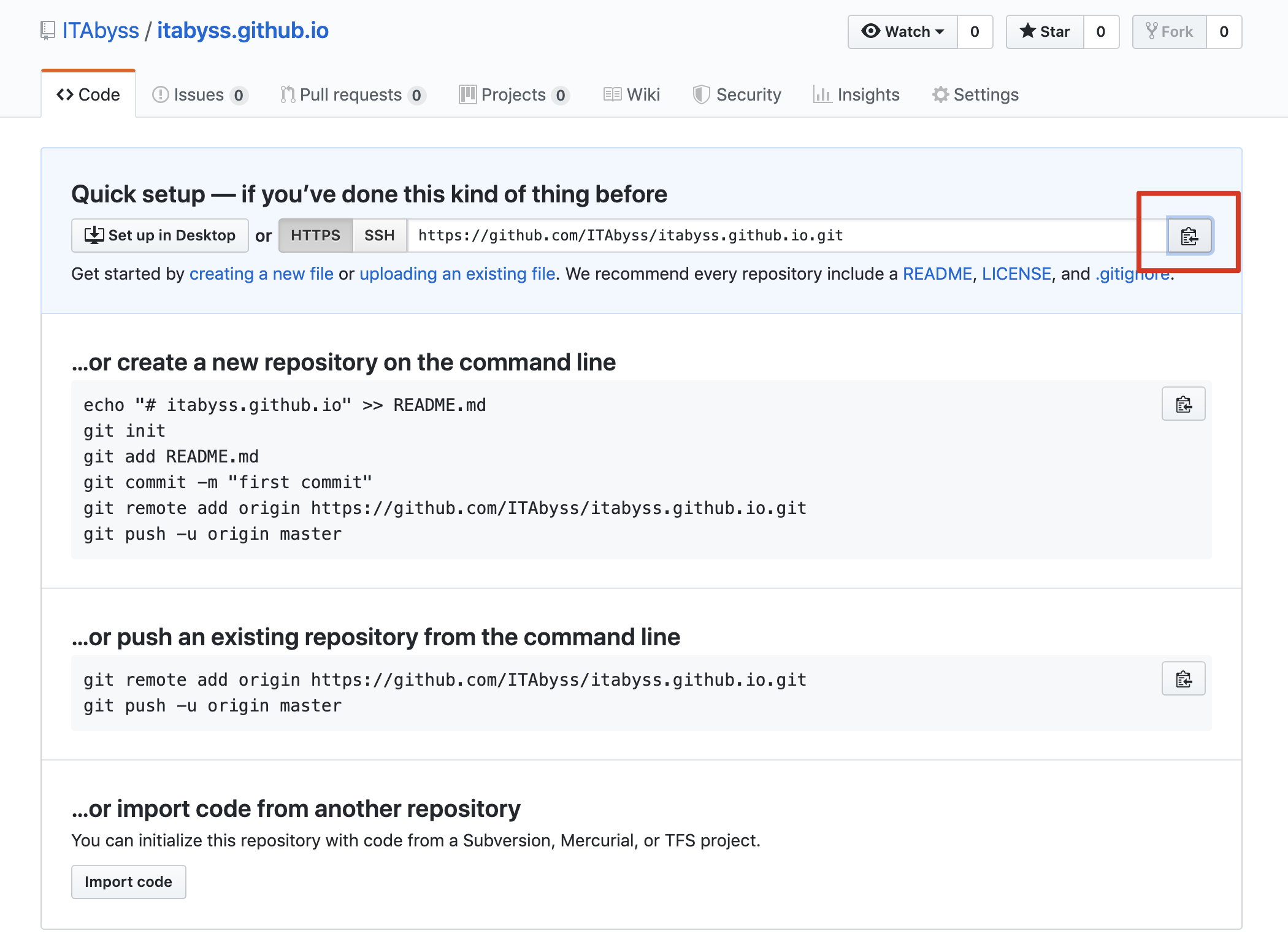Copy the repository HTTPS URL to clipboard
The height and width of the screenshot is (947, 1288).
point(1189,236)
